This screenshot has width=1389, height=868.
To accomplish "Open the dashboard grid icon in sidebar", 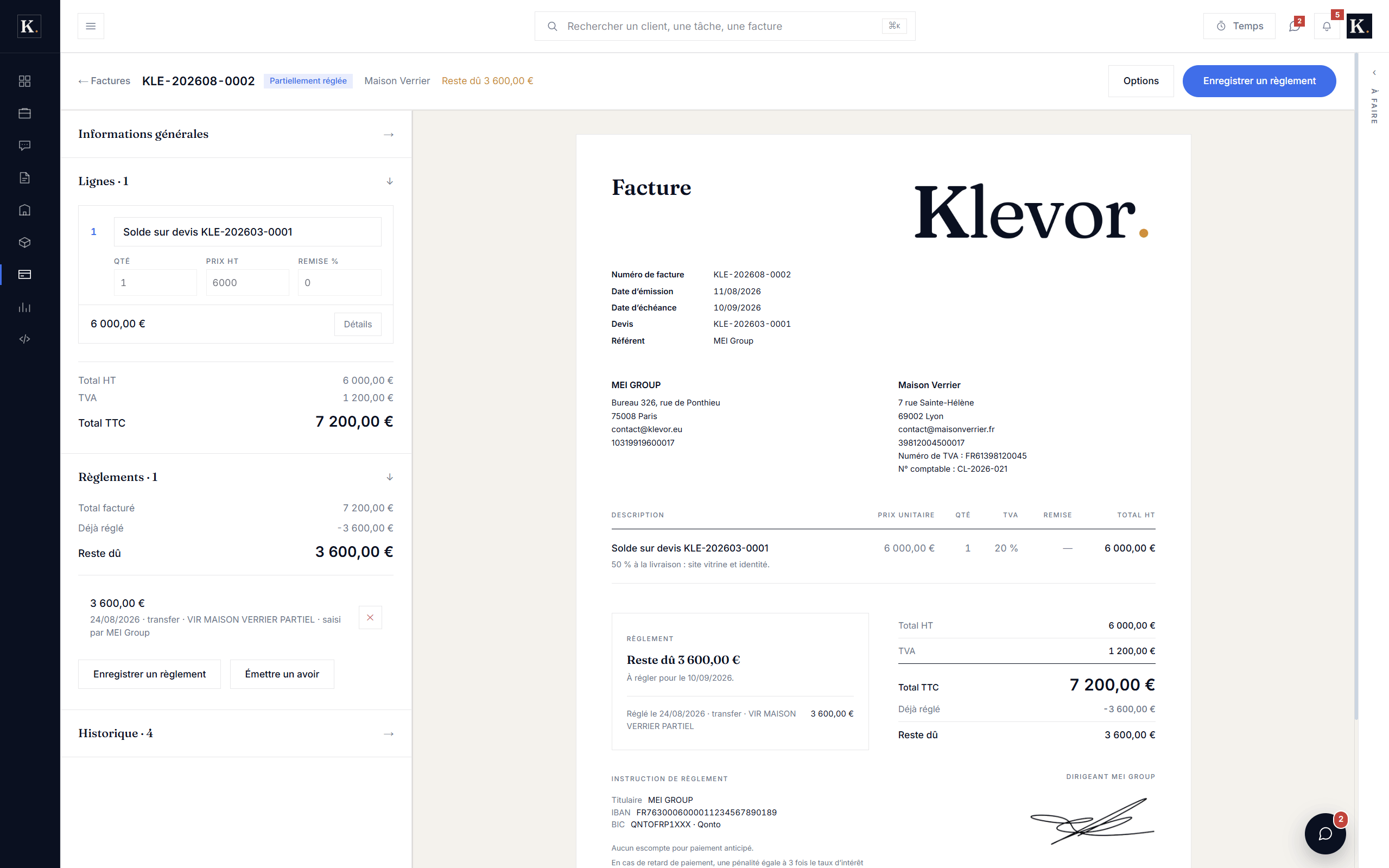I will 24,81.
